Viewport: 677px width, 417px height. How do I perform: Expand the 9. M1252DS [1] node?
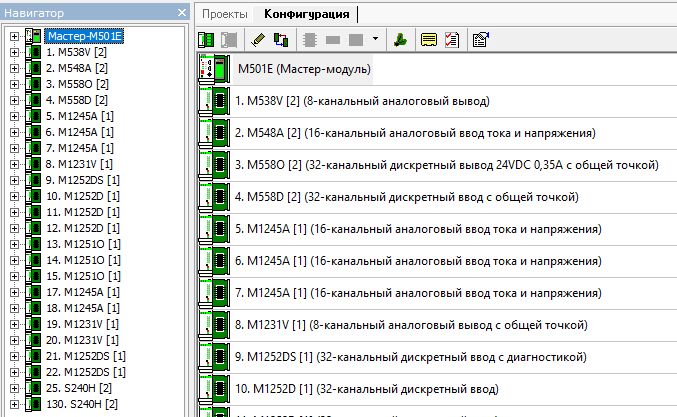(x=14, y=180)
